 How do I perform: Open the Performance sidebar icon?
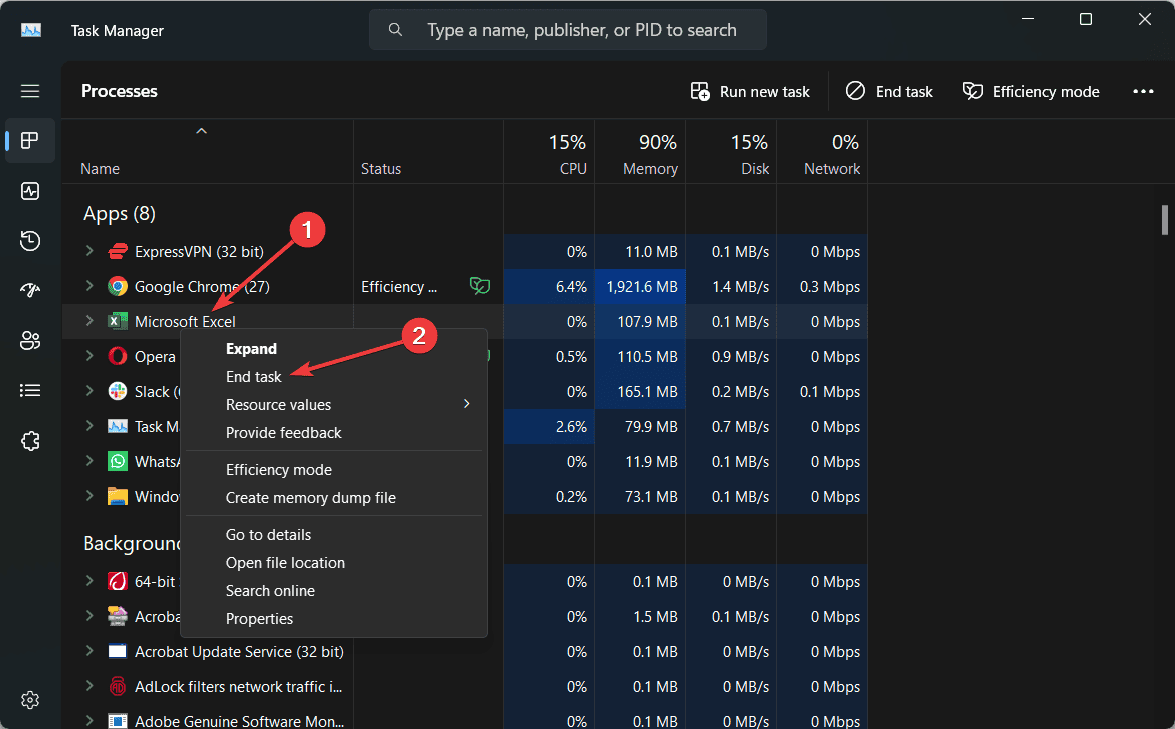[30, 191]
